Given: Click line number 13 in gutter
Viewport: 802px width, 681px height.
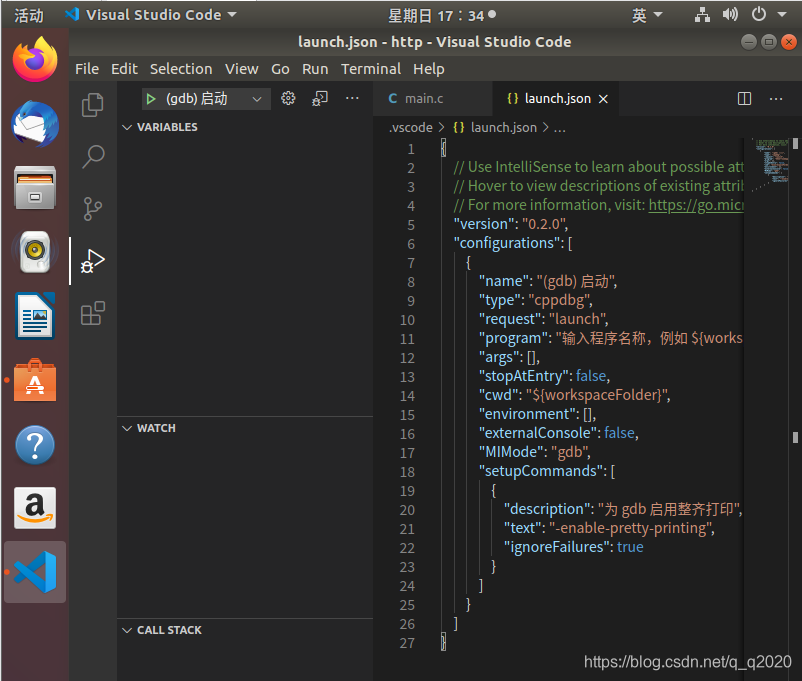Looking at the screenshot, I should pyautogui.click(x=407, y=377).
